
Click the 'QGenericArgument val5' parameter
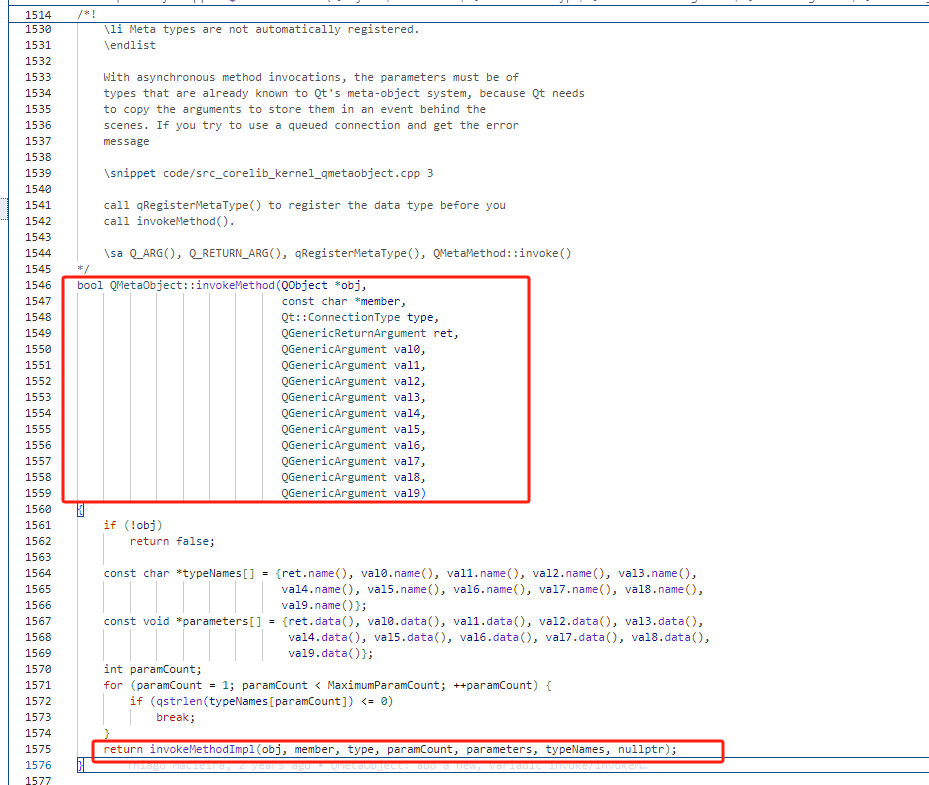[x=351, y=429]
